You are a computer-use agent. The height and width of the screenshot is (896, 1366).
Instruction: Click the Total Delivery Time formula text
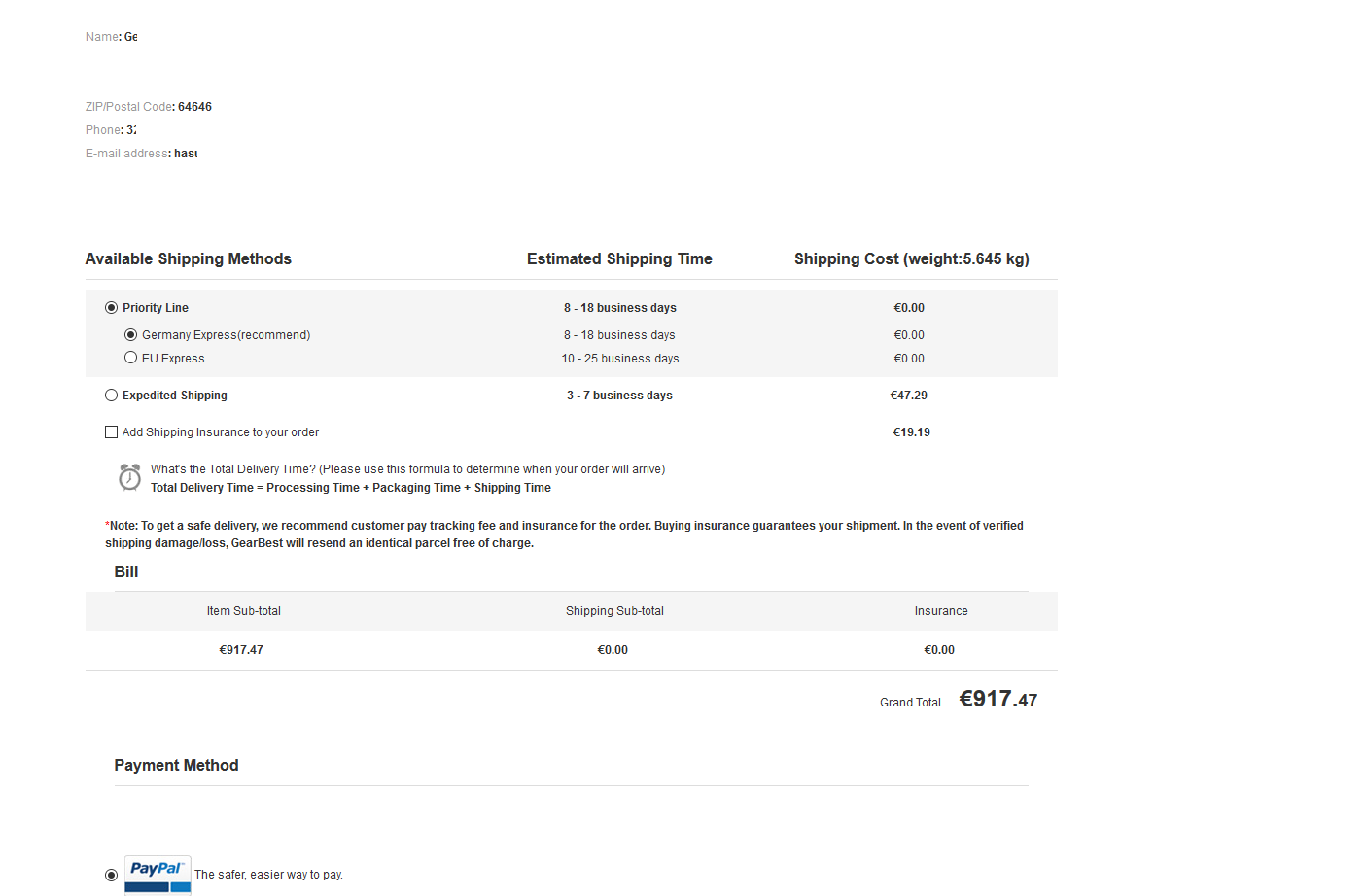pyautogui.click(x=351, y=488)
